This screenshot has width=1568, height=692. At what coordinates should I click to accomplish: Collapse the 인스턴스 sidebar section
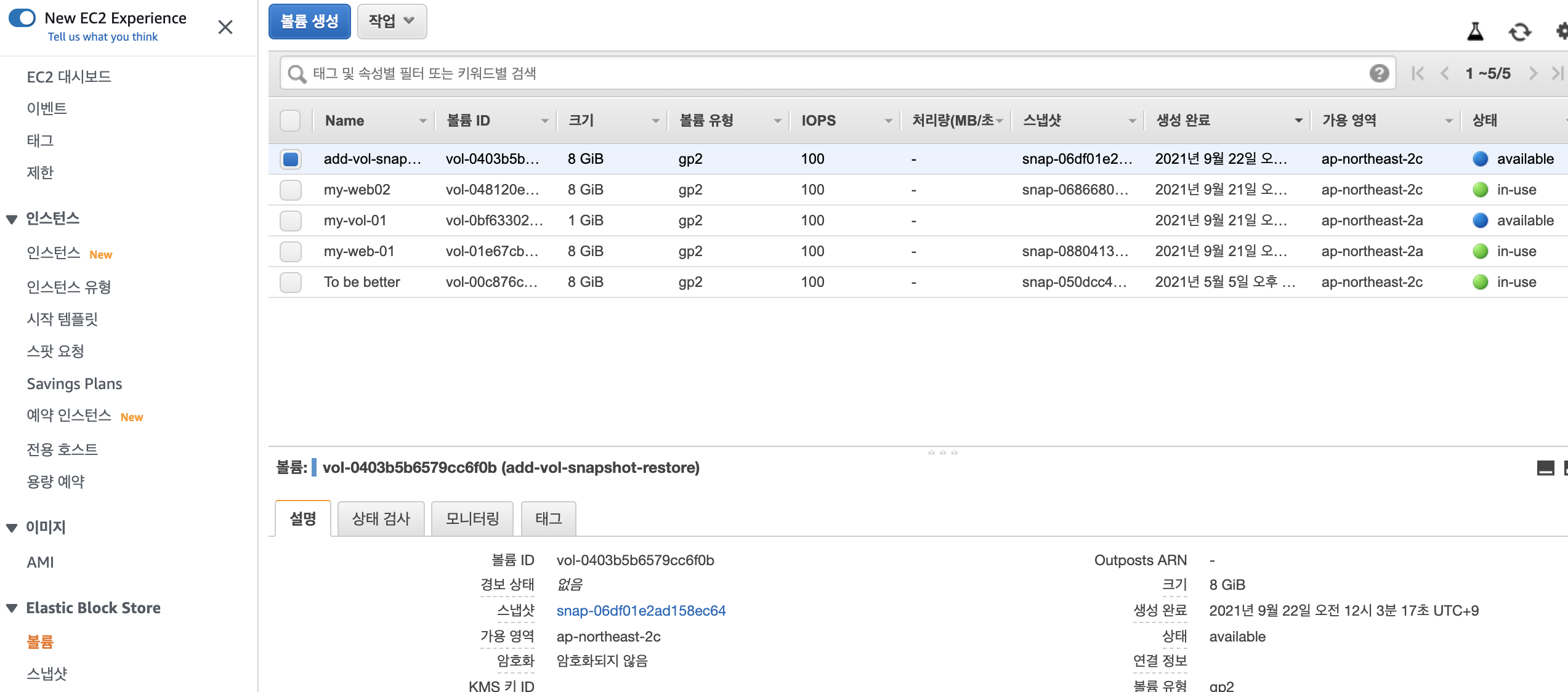(12, 219)
